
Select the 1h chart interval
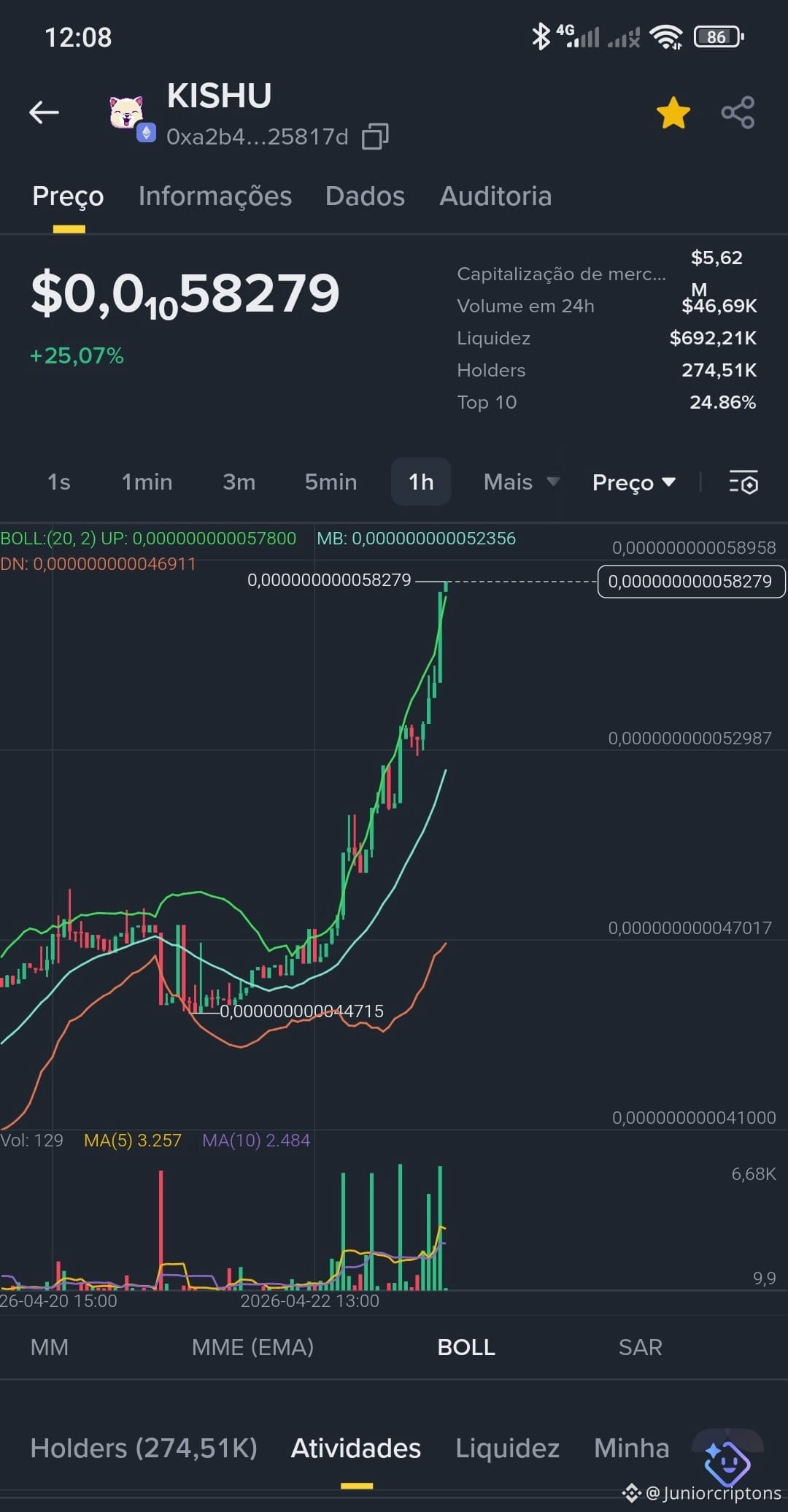(421, 482)
